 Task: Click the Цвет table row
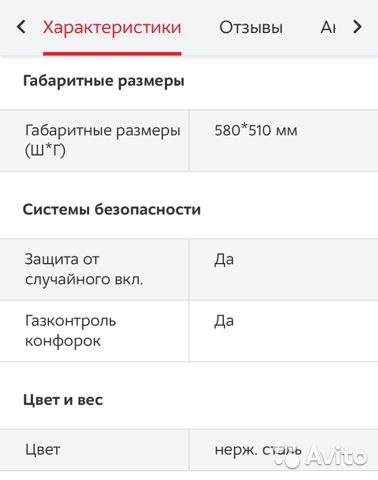[x=189, y=450]
